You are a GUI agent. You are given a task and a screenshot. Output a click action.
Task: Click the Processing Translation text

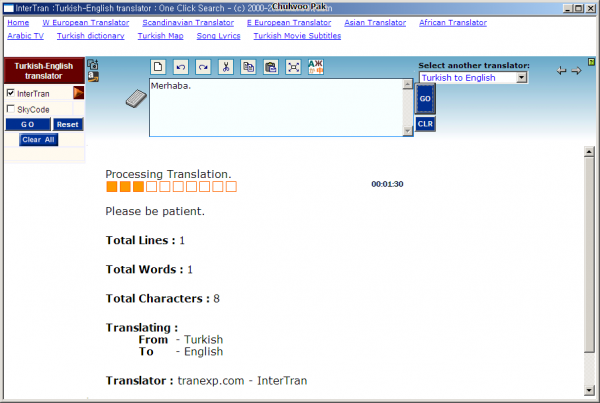point(168,174)
